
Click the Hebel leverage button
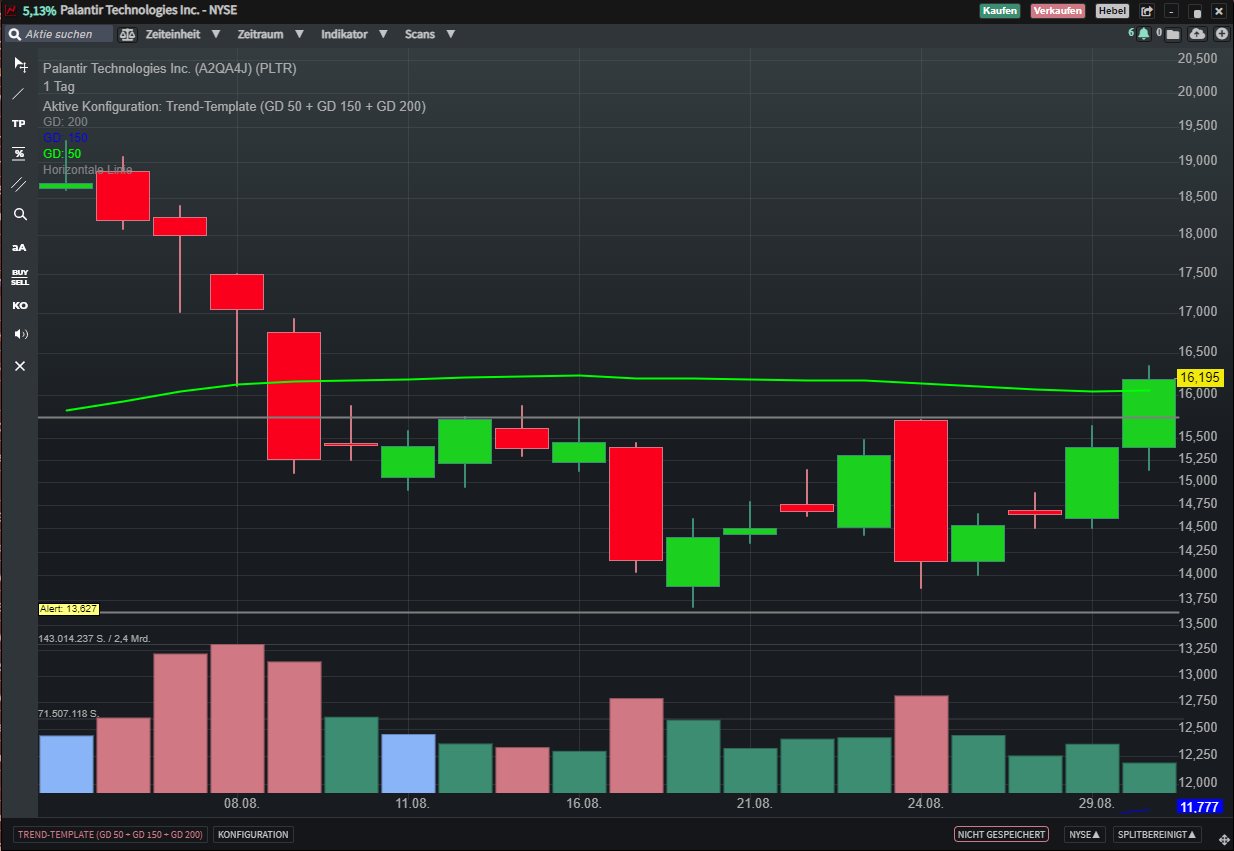pyautogui.click(x=1112, y=11)
